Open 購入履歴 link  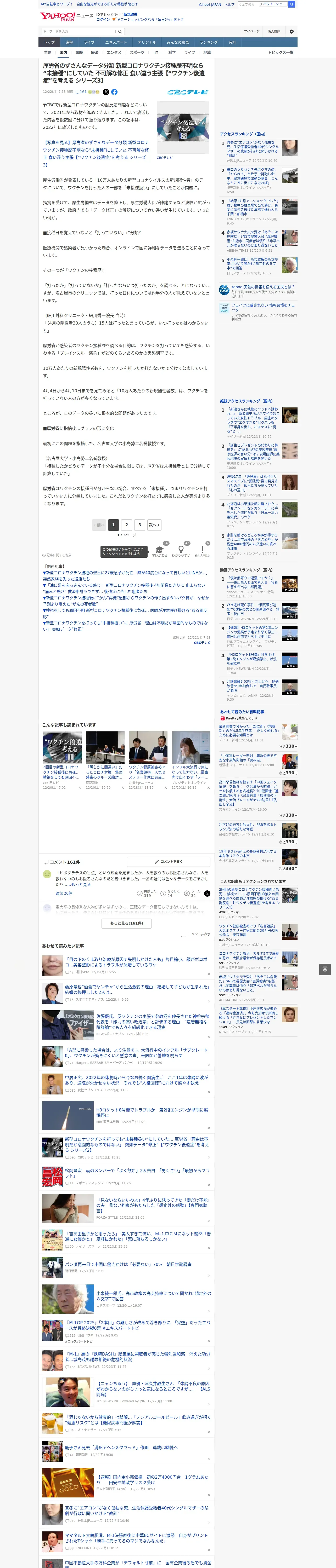(x=274, y=32)
